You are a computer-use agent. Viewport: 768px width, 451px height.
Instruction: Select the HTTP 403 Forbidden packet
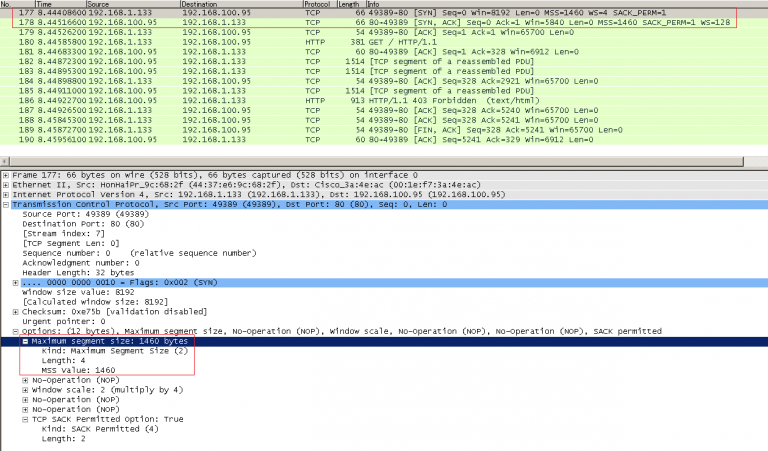point(300,100)
